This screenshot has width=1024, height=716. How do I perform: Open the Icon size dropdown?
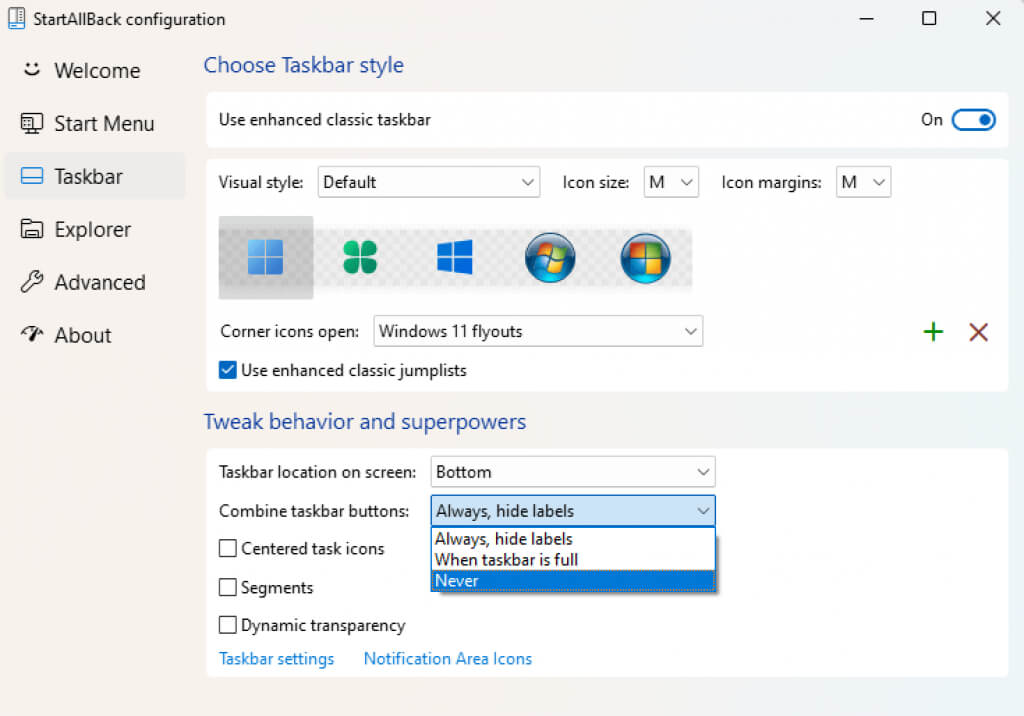[x=671, y=182]
